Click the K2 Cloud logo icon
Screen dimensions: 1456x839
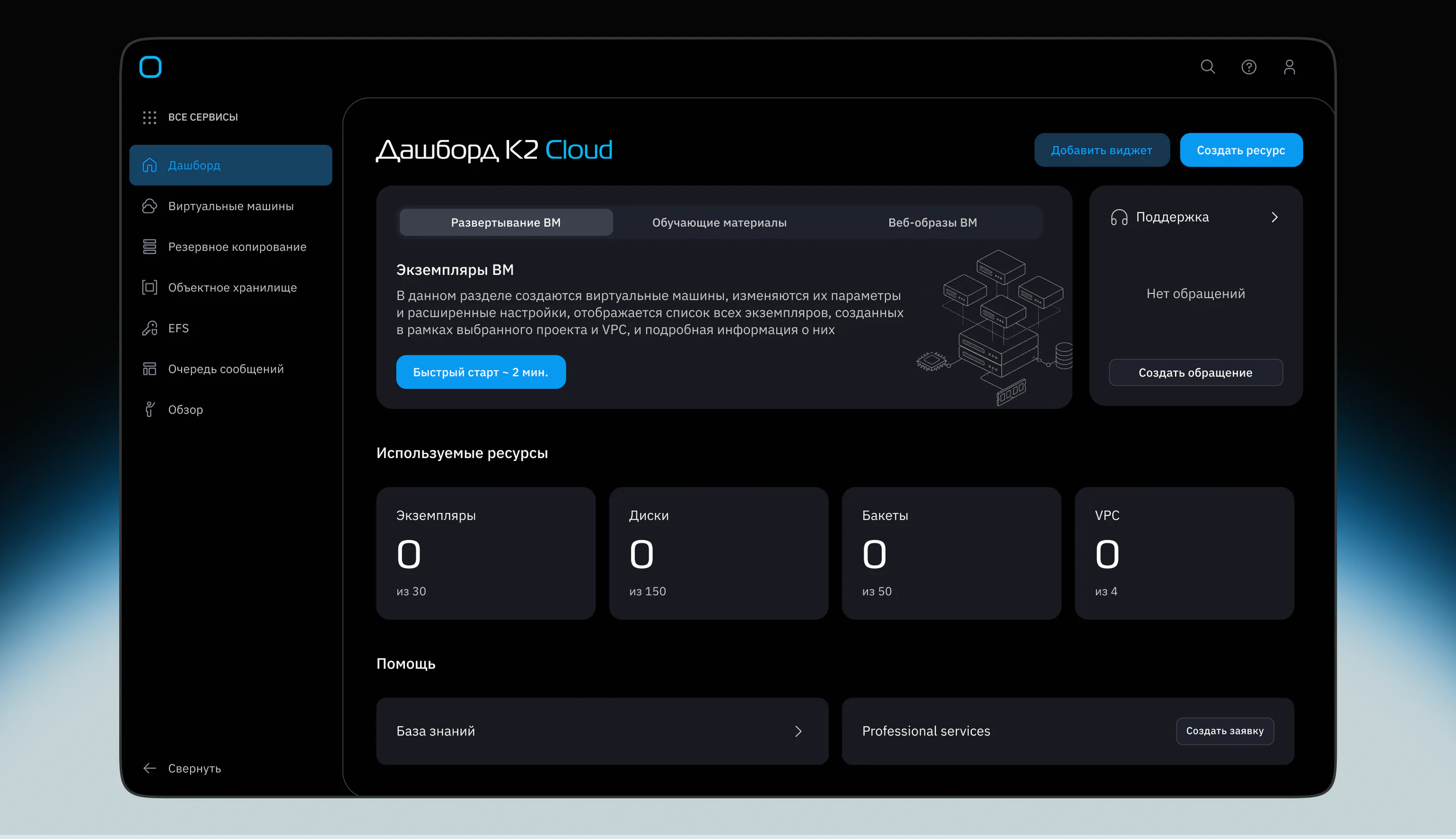[x=150, y=67]
